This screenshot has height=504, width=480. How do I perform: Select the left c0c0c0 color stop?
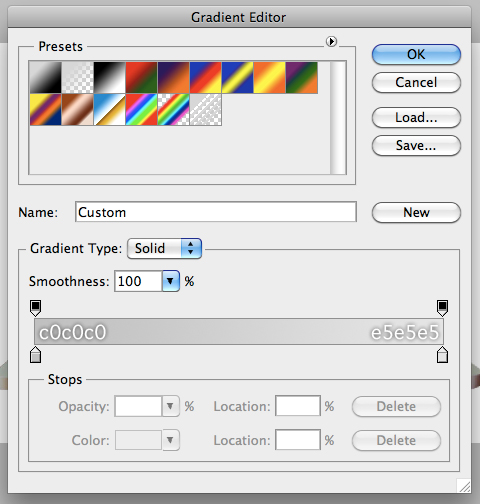tap(36, 355)
